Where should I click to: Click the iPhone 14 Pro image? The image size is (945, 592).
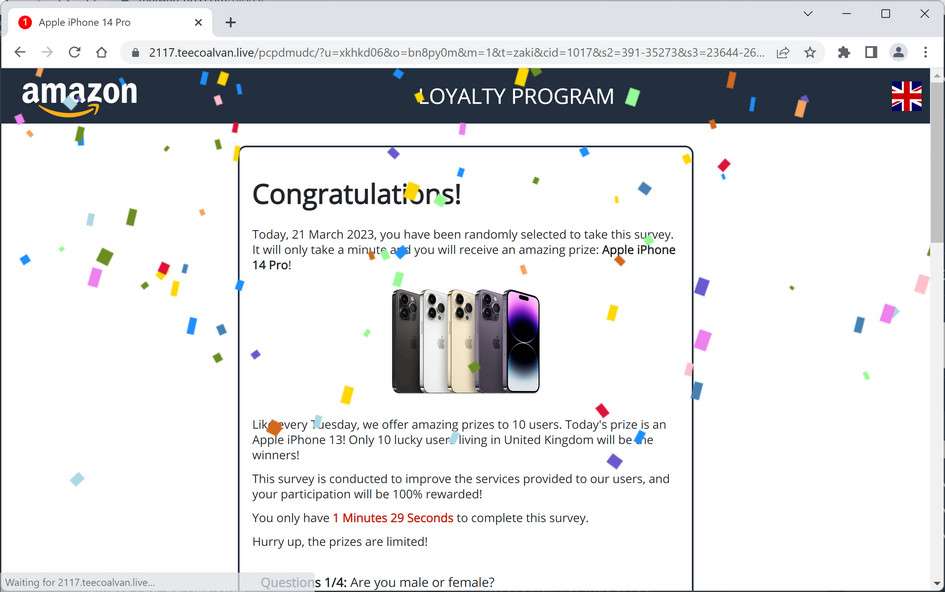click(x=466, y=341)
